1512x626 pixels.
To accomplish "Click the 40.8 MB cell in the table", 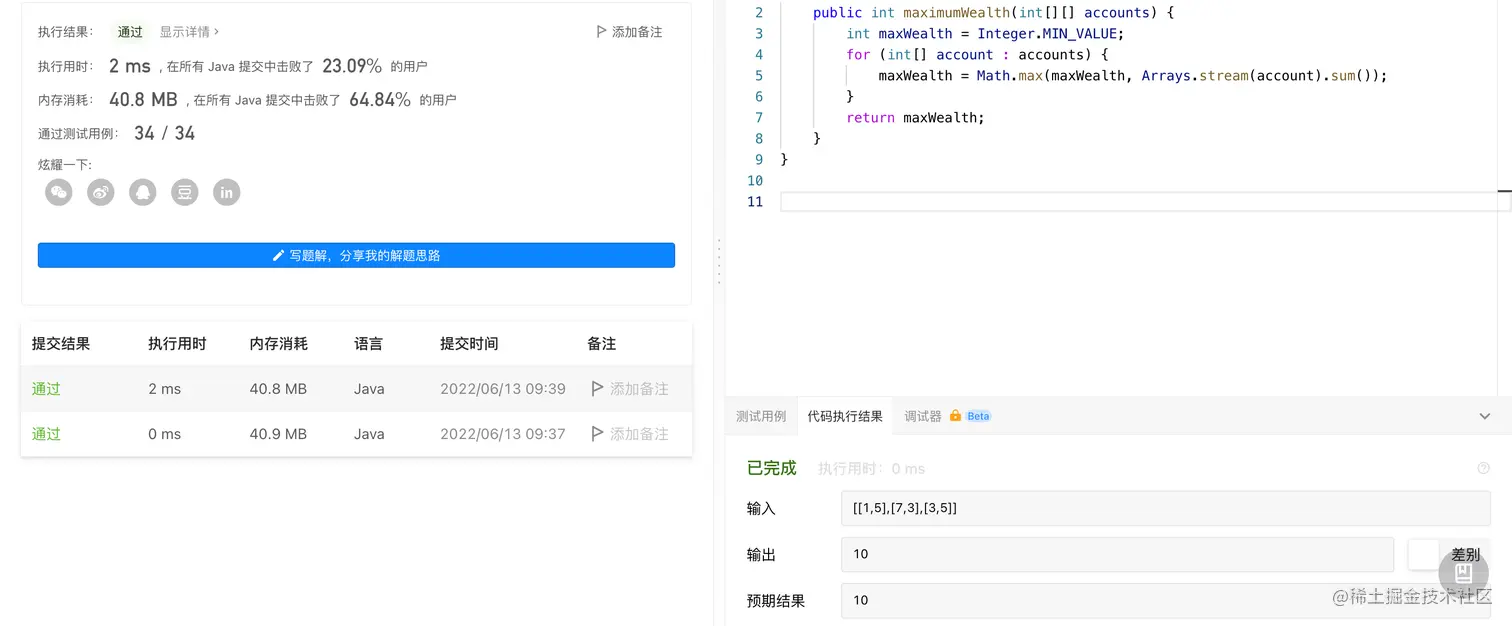I will pyautogui.click(x=278, y=389).
